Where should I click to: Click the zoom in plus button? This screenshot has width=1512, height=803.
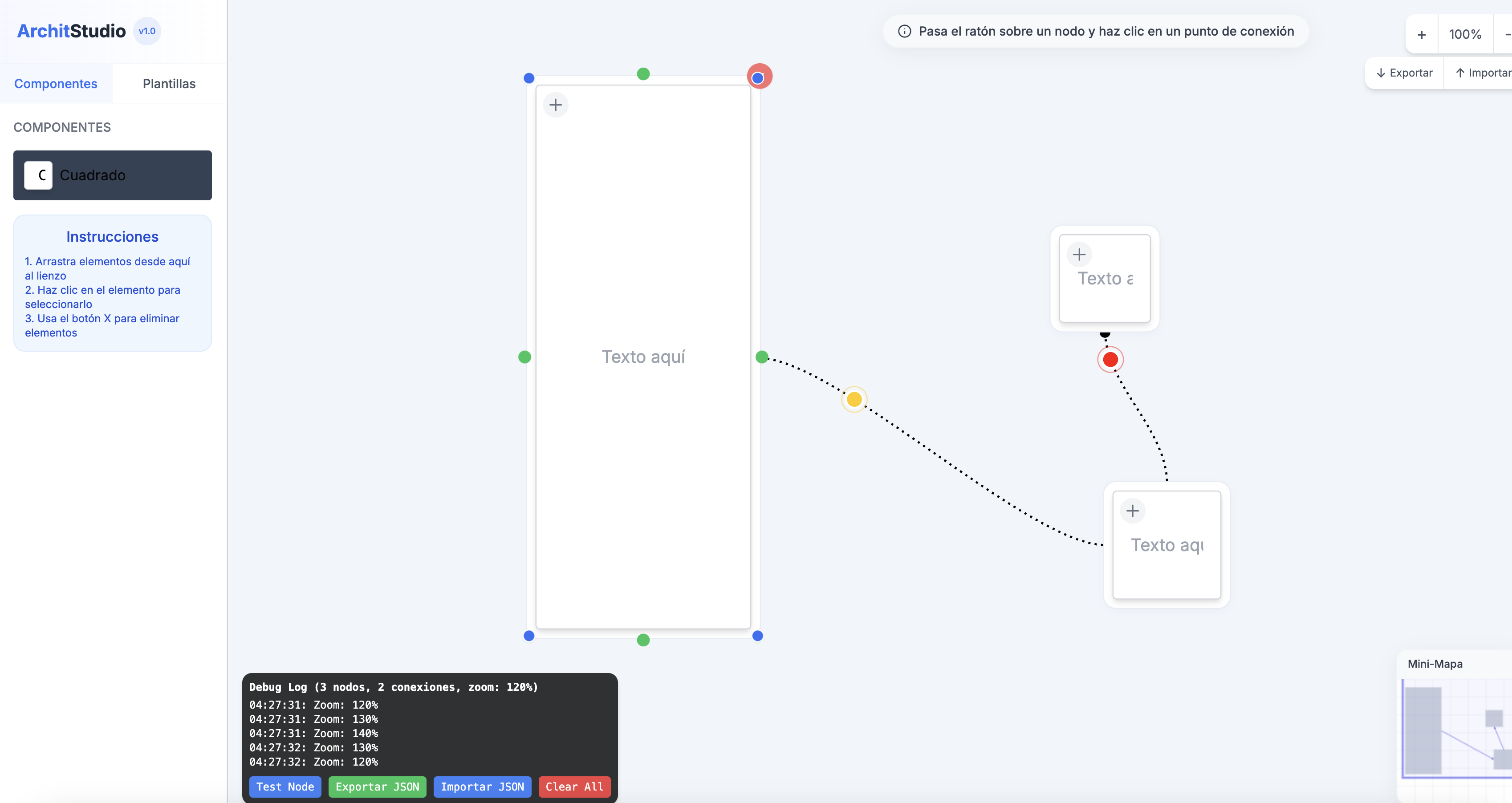point(1421,35)
